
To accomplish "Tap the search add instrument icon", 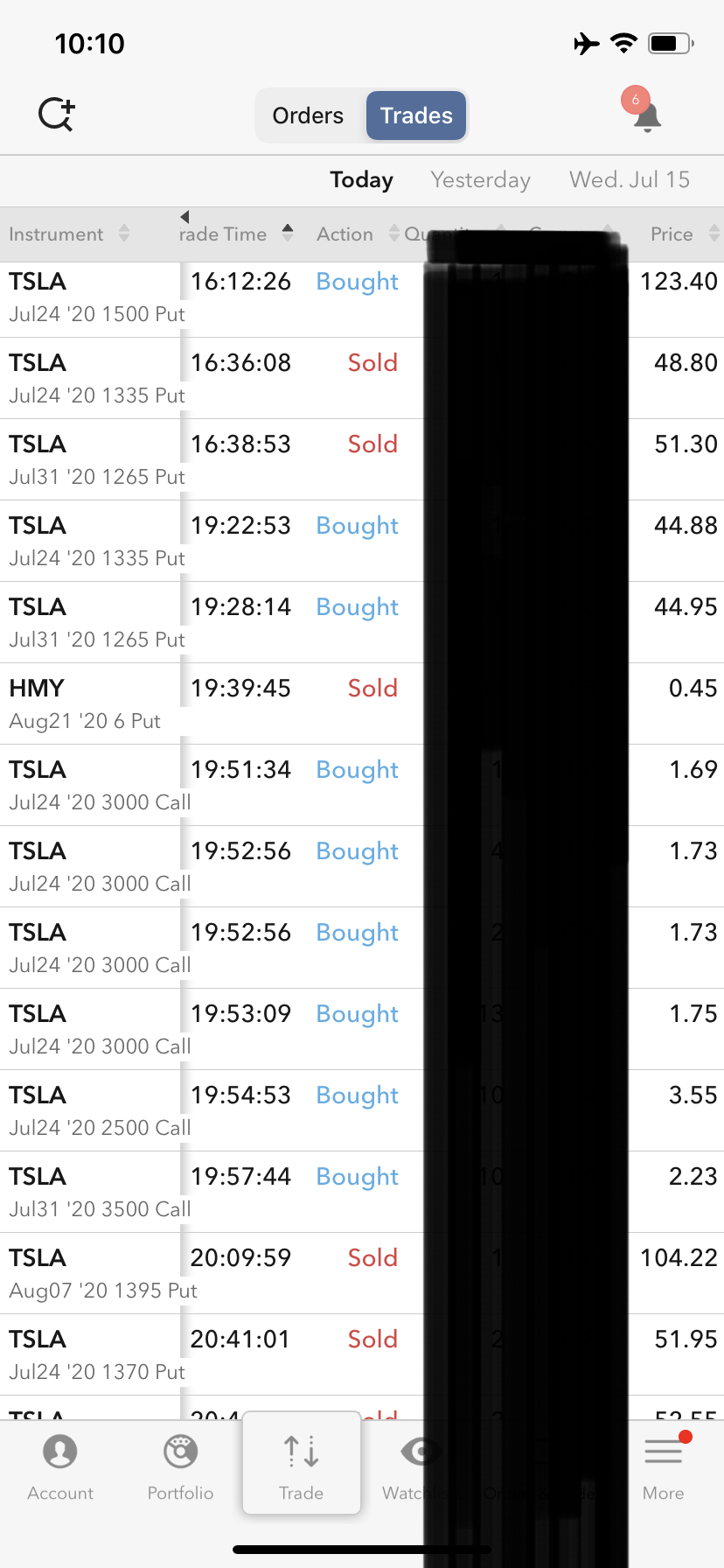I will [57, 115].
